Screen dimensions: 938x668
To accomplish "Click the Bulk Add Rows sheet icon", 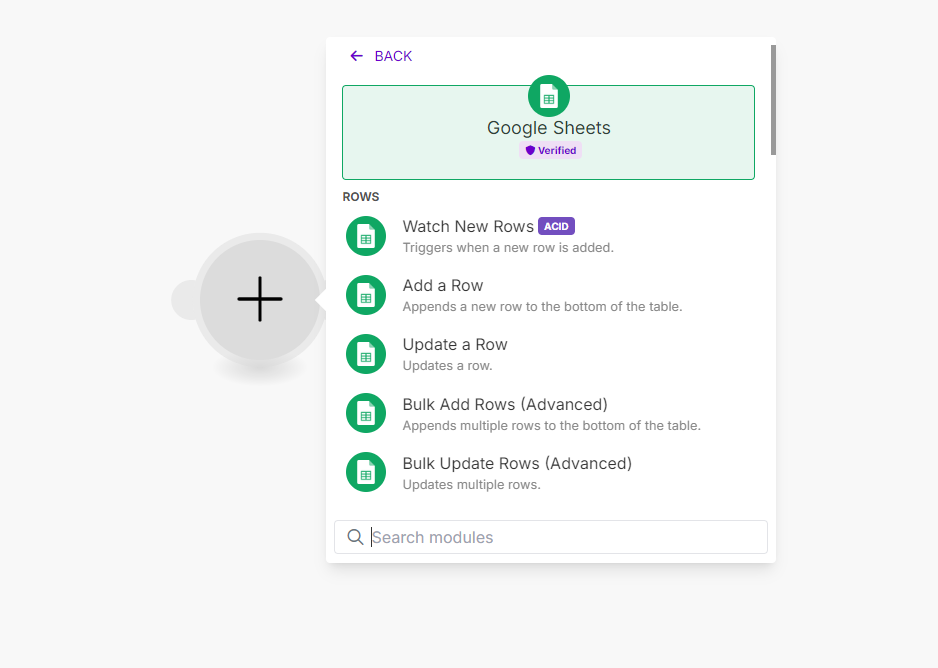I will click(366, 413).
